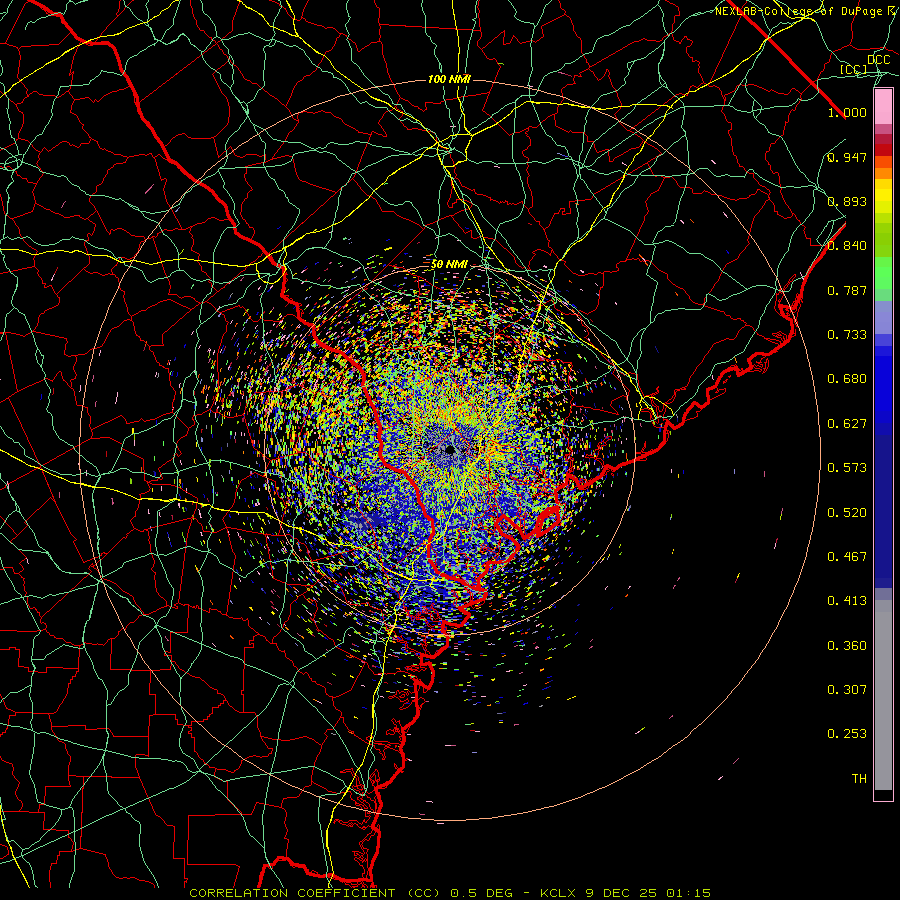Click the 0.520 scale value
Screen dimensions: 900x900
(x=847, y=513)
